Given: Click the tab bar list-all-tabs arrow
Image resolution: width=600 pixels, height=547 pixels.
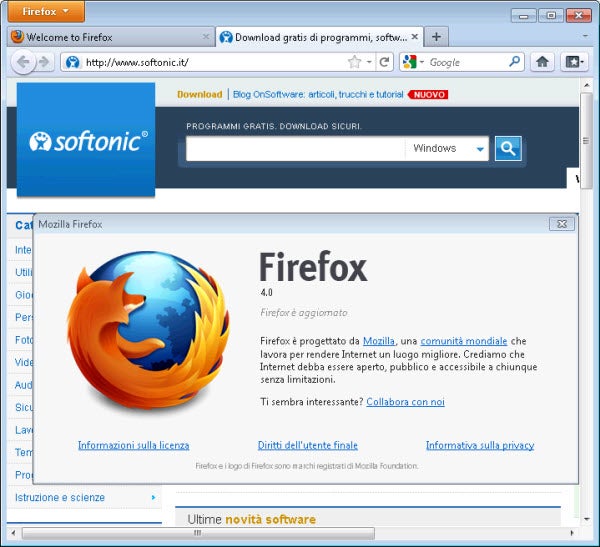Looking at the screenshot, I should [x=585, y=36].
